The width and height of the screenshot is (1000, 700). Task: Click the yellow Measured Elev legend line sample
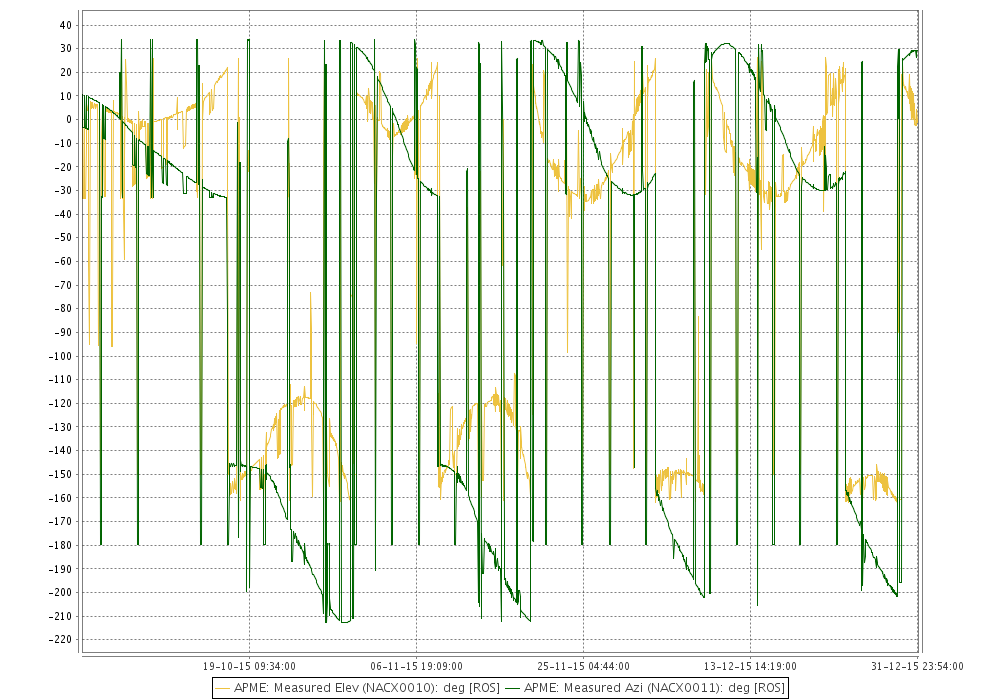(x=223, y=689)
